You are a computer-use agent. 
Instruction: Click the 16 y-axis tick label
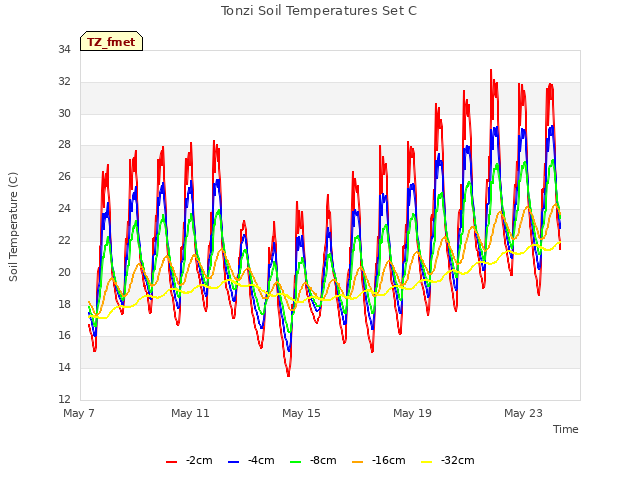point(64,336)
